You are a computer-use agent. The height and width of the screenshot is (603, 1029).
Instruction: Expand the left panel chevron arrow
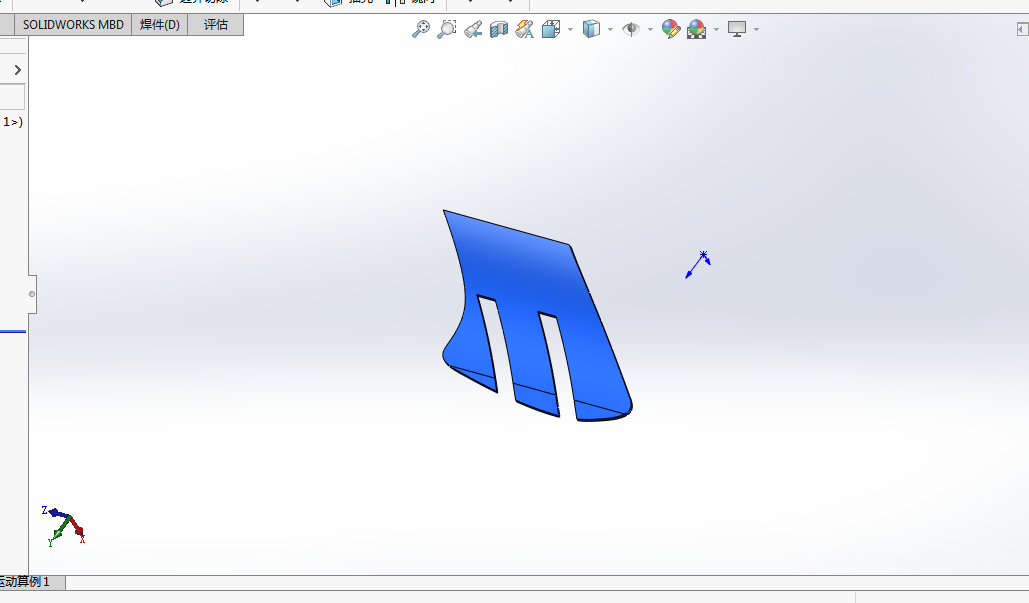coord(17,70)
